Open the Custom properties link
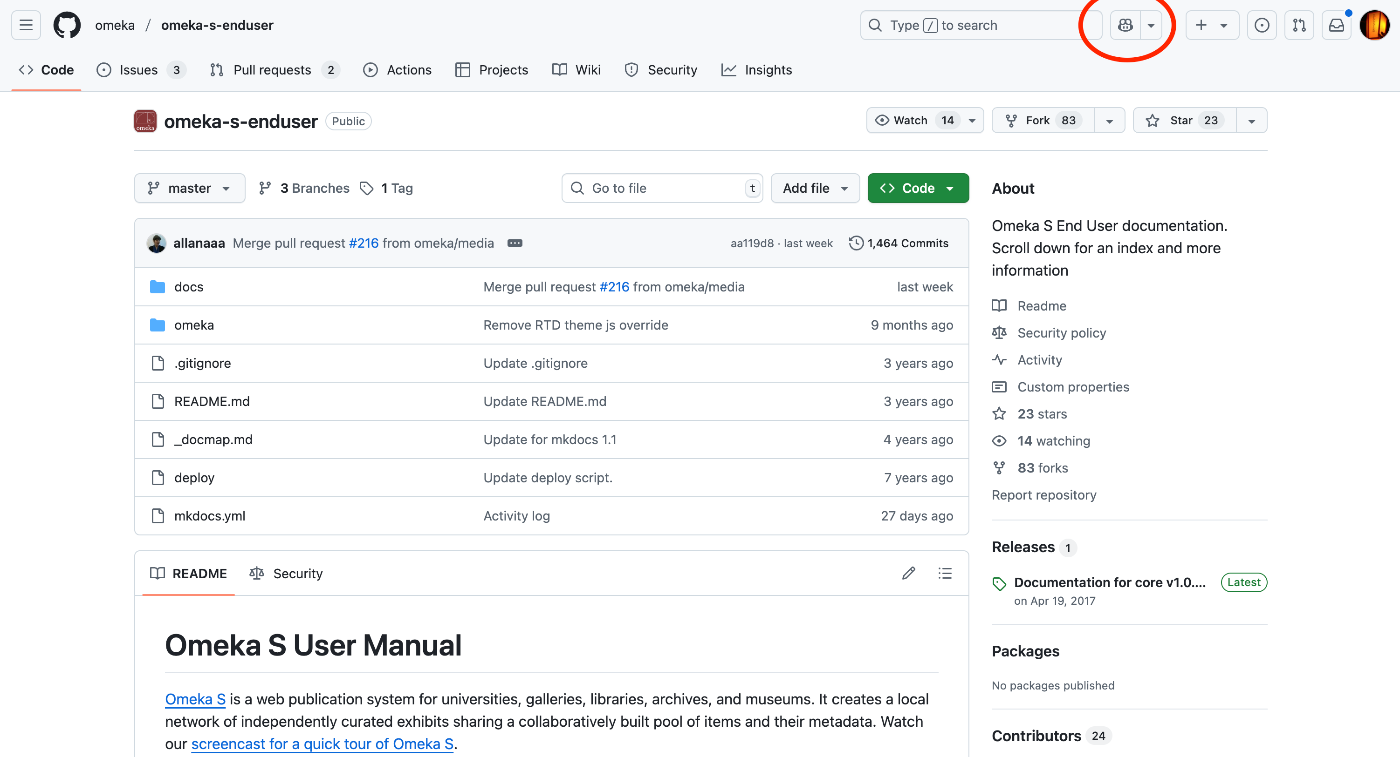1400x757 pixels. pyautogui.click(x=1061, y=387)
